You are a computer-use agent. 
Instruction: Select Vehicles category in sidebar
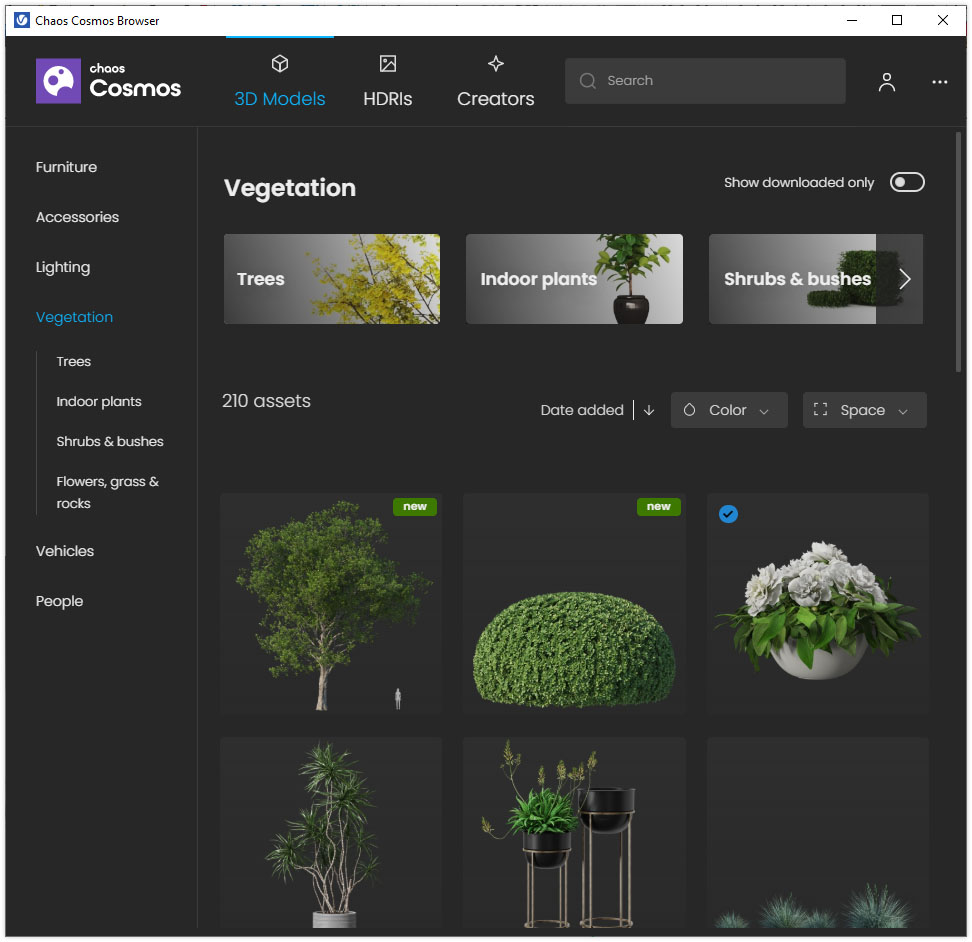(65, 551)
